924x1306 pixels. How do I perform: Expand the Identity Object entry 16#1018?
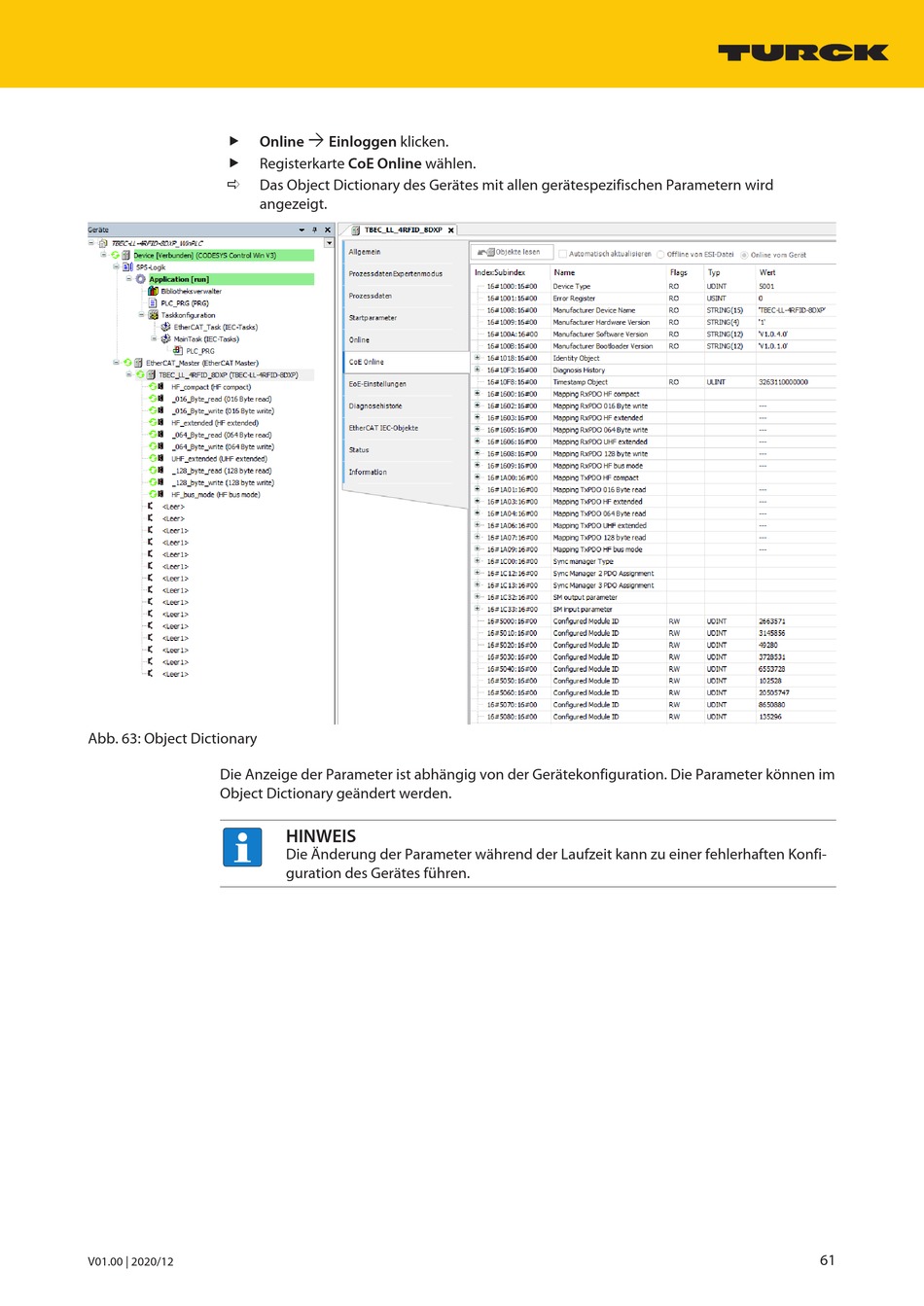pos(478,358)
